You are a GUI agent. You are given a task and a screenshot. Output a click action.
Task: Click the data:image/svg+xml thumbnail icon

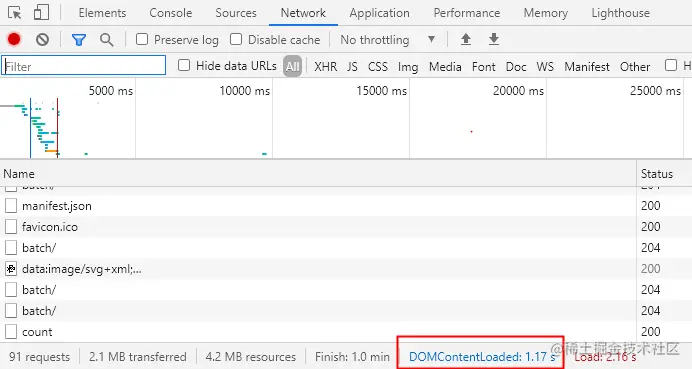(11, 269)
